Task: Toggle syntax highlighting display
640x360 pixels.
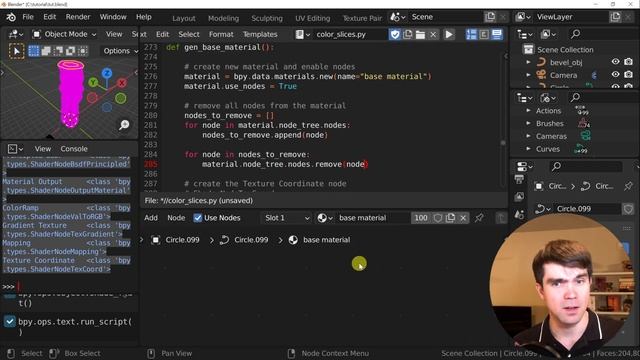Action: tap(497, 34)
